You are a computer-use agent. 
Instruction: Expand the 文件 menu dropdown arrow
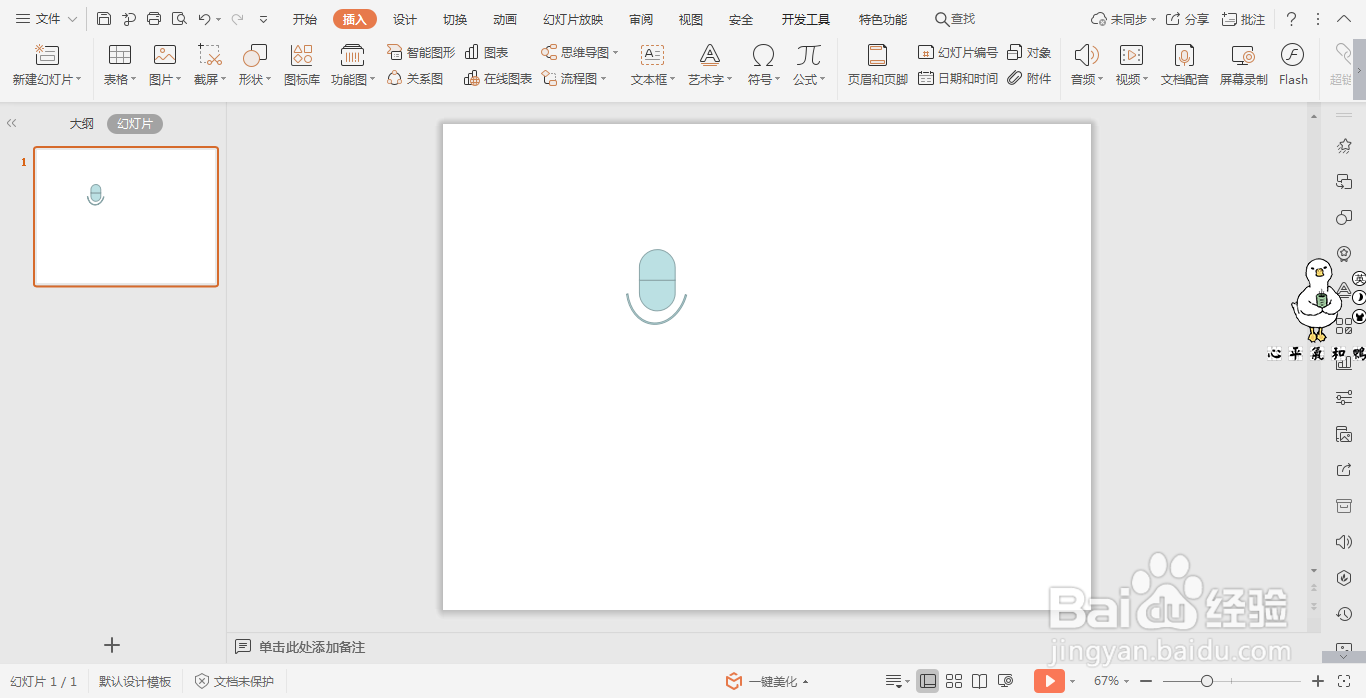(73, 19)
